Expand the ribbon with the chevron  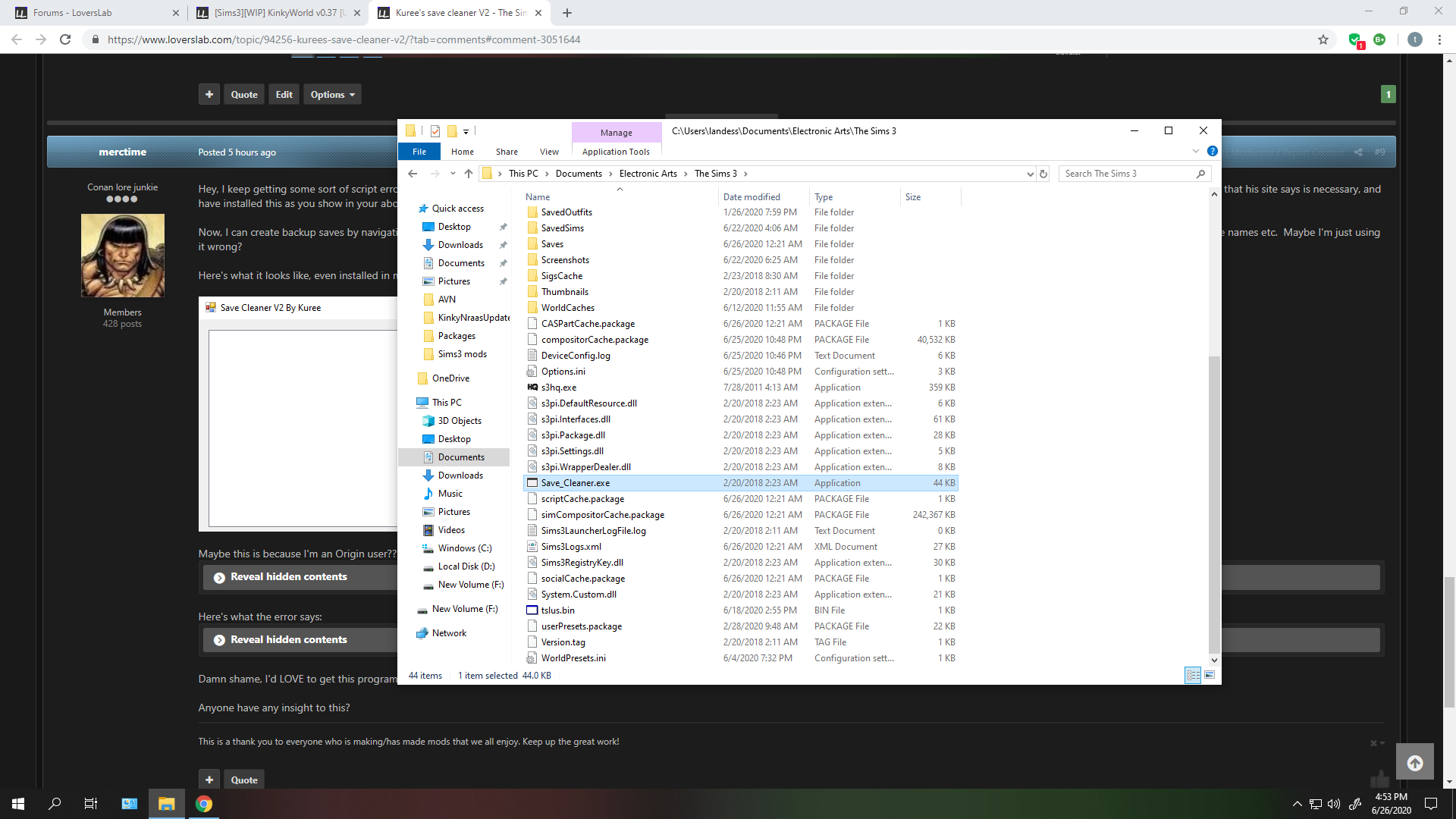[1196, 151]
